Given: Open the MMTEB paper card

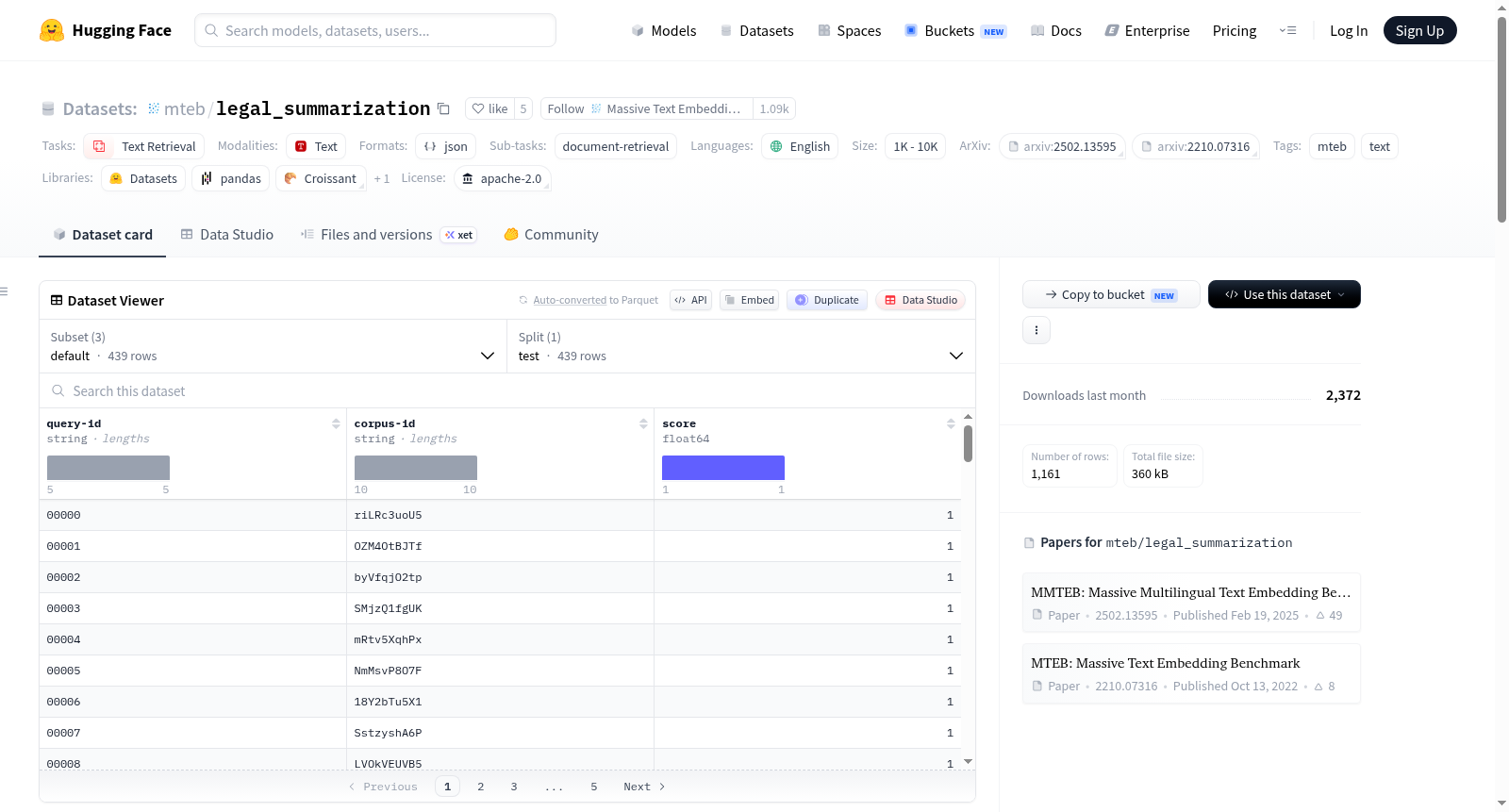Looking at the screenshot, I should pyautogui.click(x=1191, y=603).
